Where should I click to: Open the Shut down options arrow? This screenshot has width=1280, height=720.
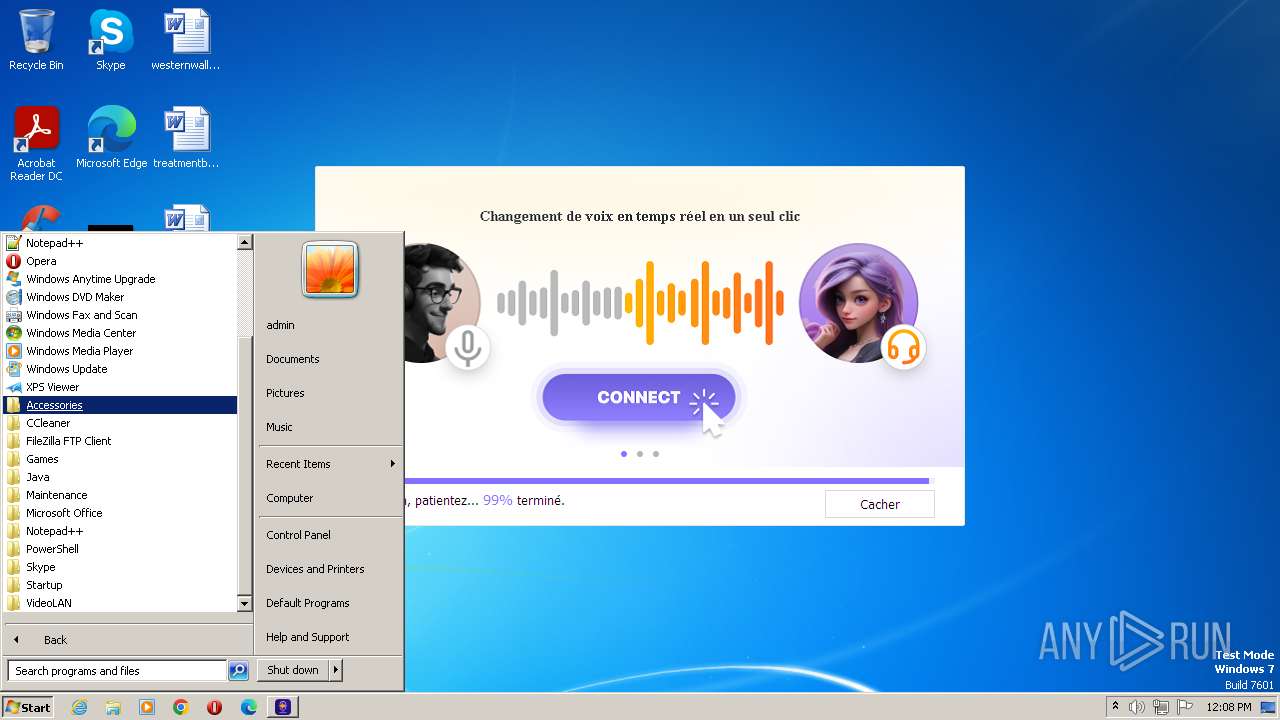click(x=336, y=670)
